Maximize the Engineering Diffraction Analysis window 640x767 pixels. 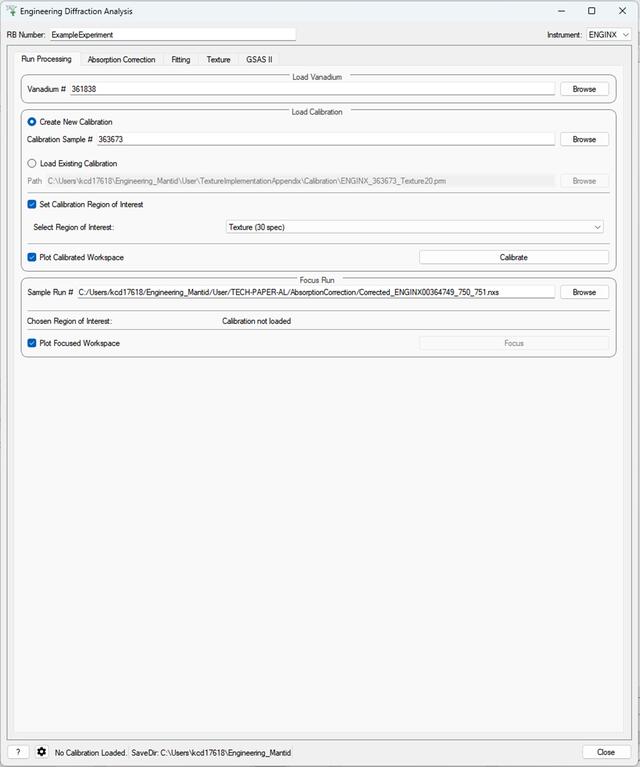[592, 11]
